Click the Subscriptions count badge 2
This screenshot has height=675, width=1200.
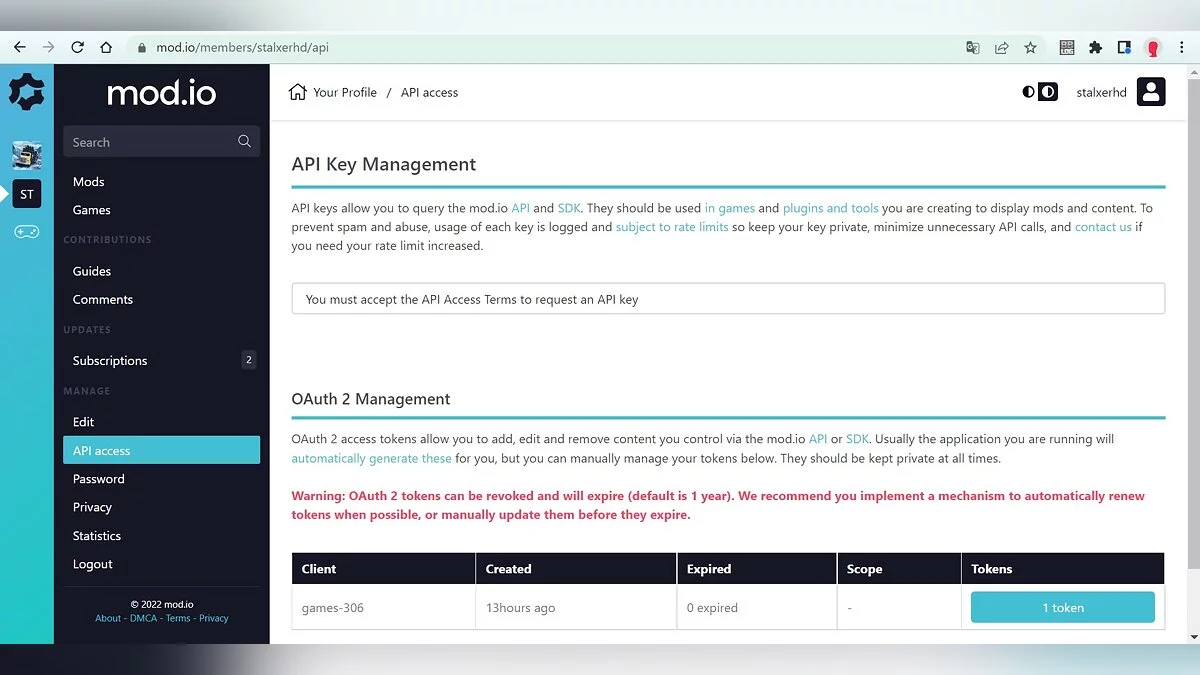[248, 360]
